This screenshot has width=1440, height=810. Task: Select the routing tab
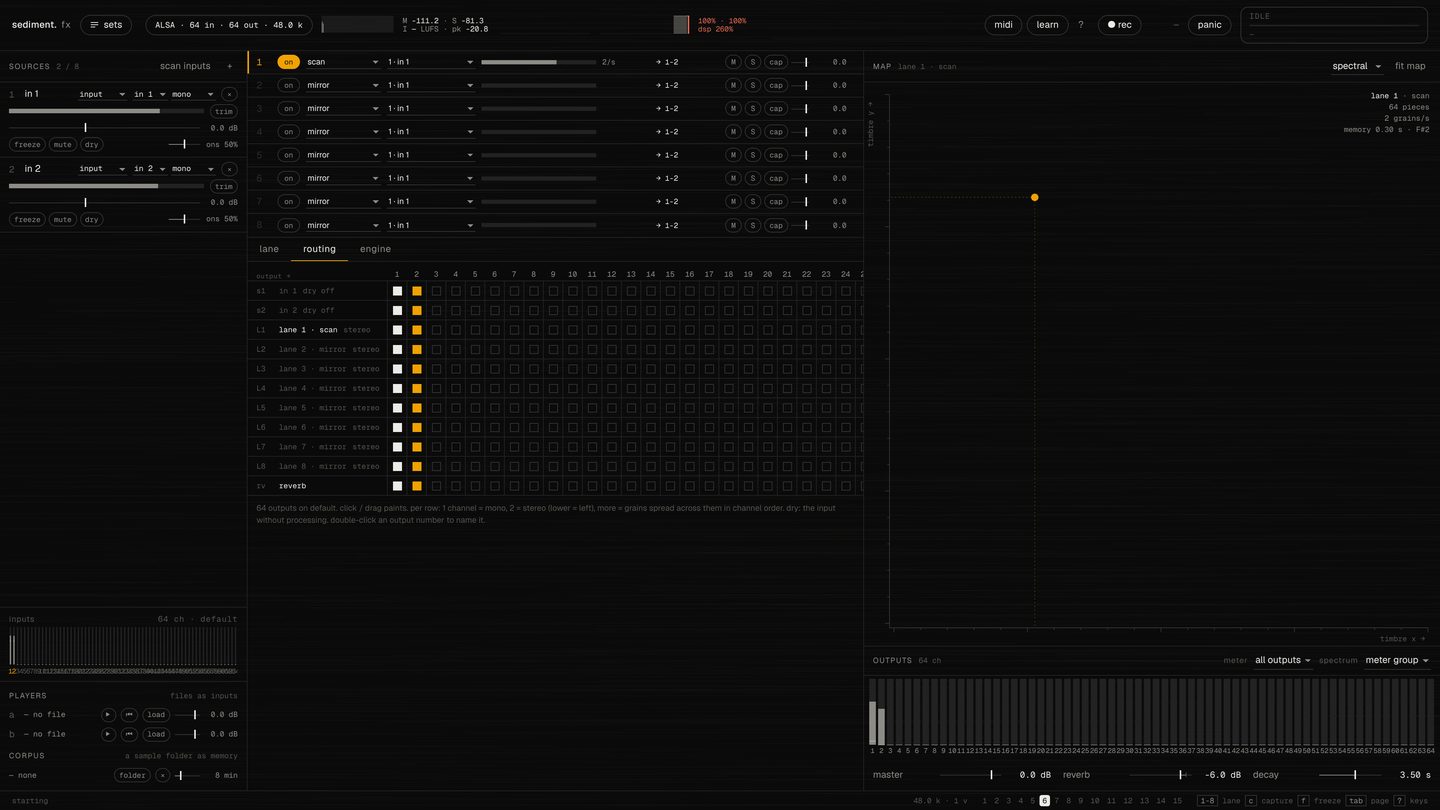[x=319, y=249]
